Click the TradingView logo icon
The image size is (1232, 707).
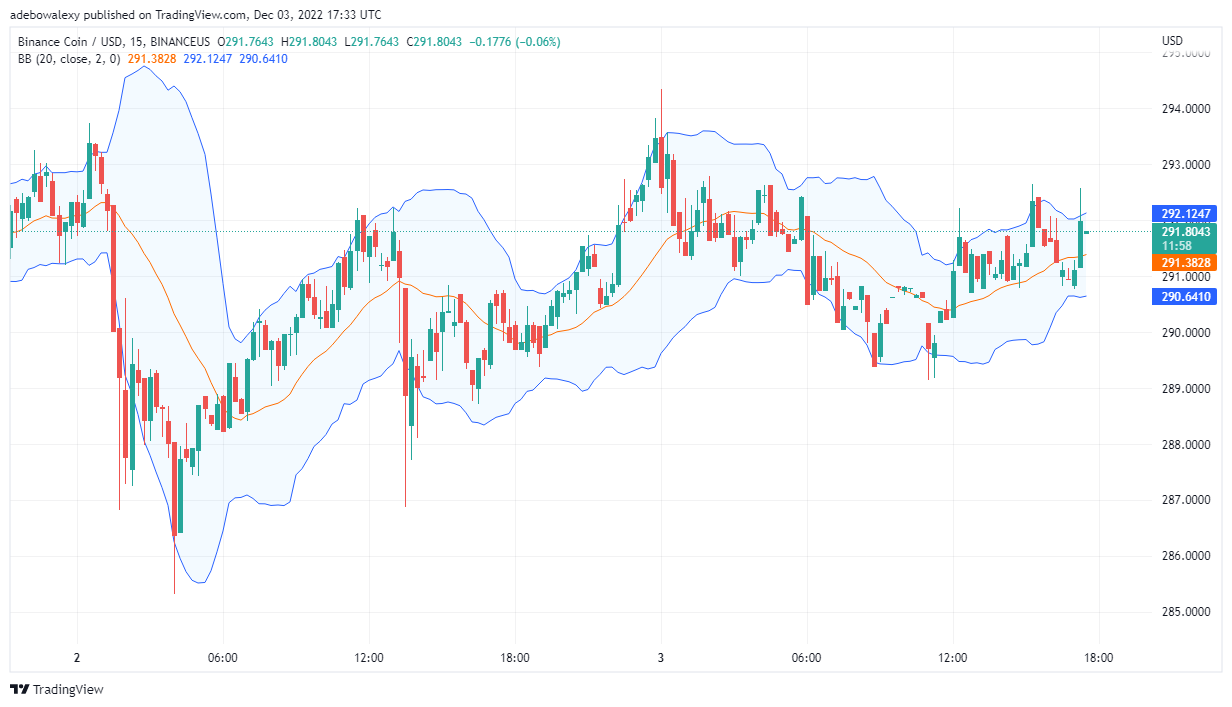click(x=19, y=689)
